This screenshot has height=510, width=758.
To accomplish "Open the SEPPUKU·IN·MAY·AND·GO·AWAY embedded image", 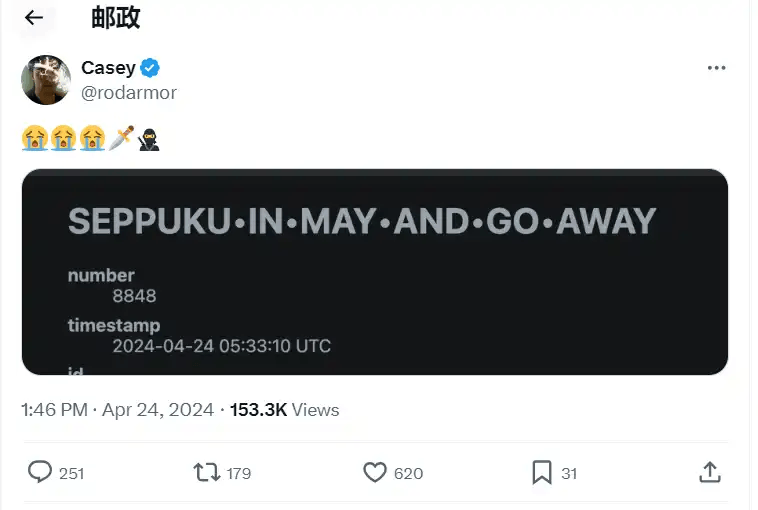I will 374,272.
